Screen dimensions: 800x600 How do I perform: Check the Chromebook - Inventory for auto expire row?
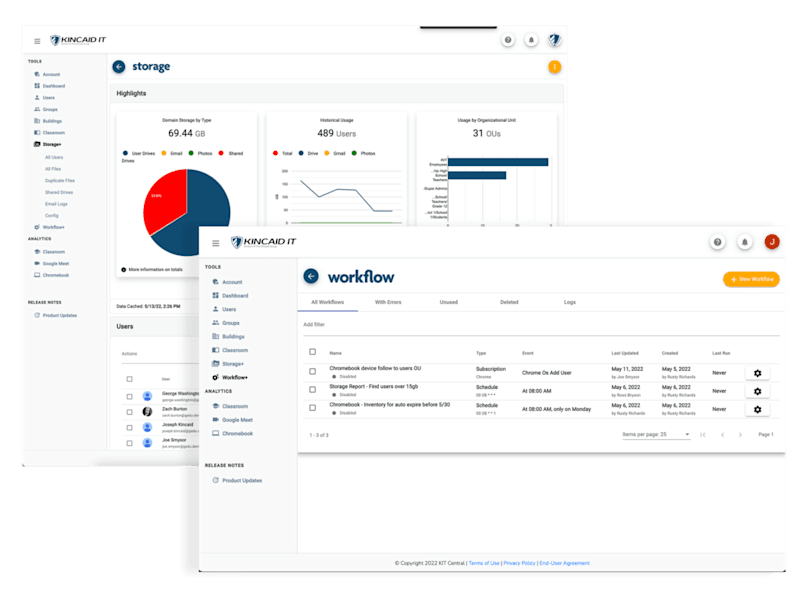(313, 408)
